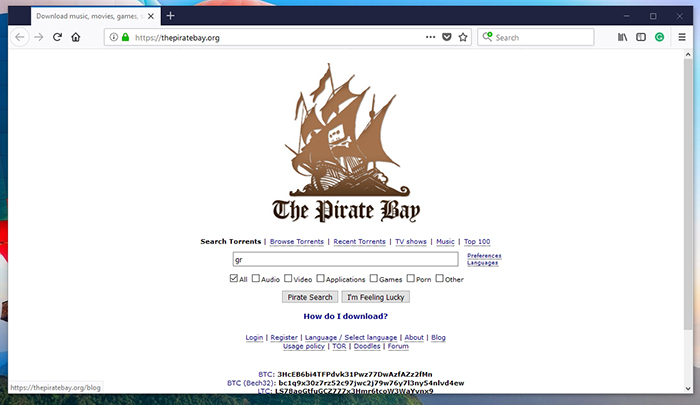Check the Applications category box
Viewport: 700px width, 405px height.
coord(320,278)
